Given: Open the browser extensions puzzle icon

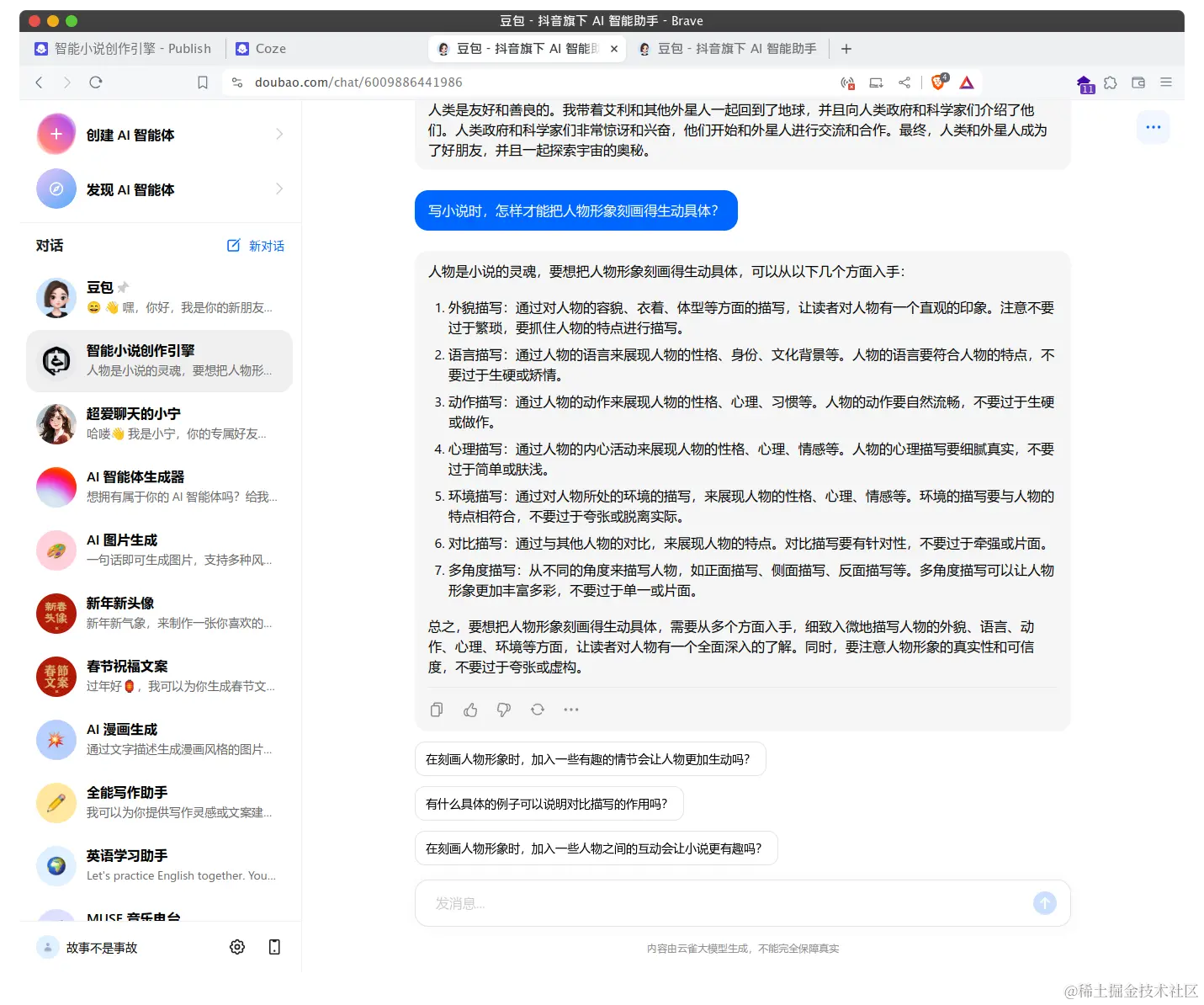Looking at the screenshot, I should [x=1111, y=82].
